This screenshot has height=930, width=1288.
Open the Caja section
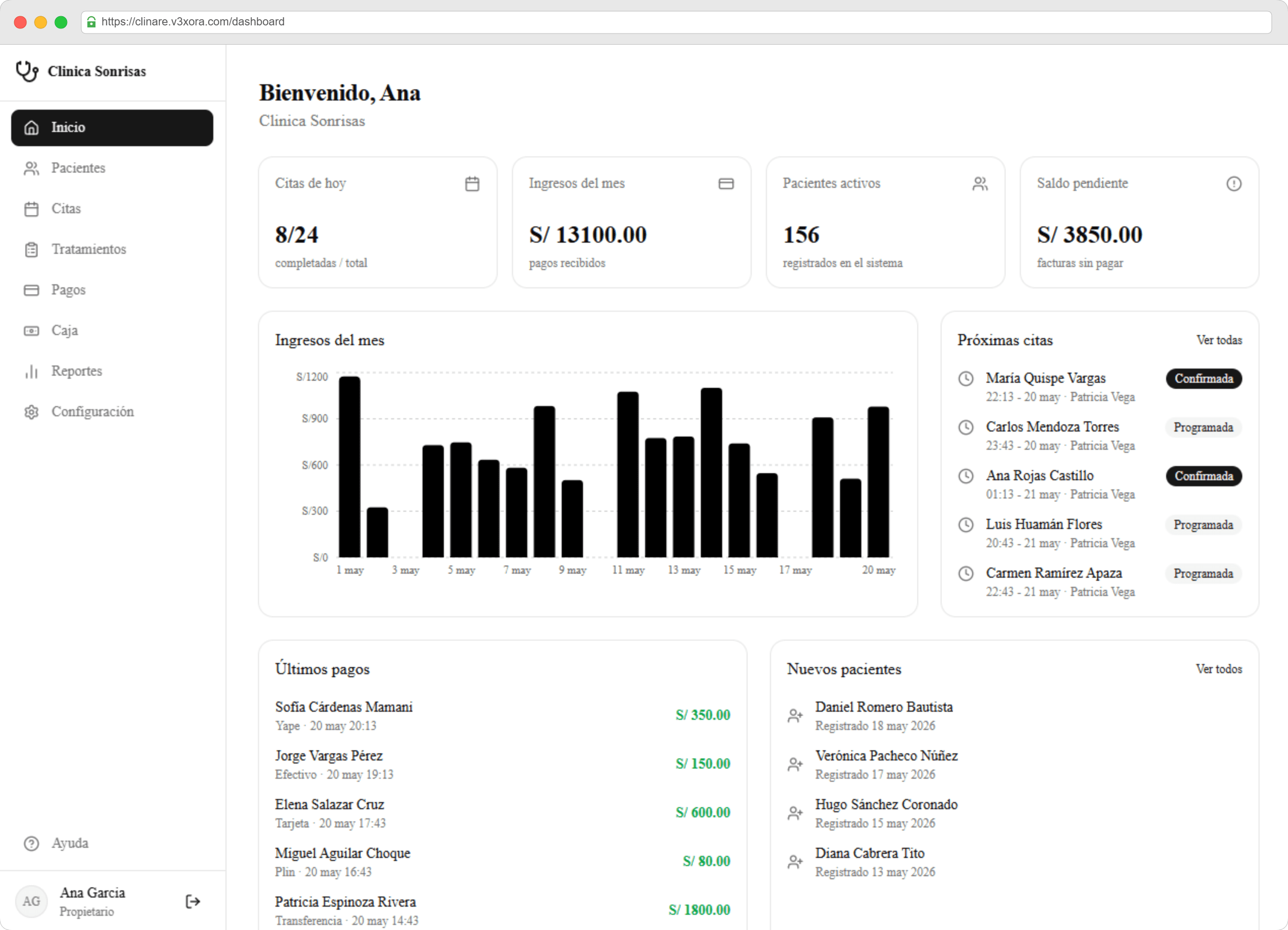pyautogui.click(x=112, y=331)
